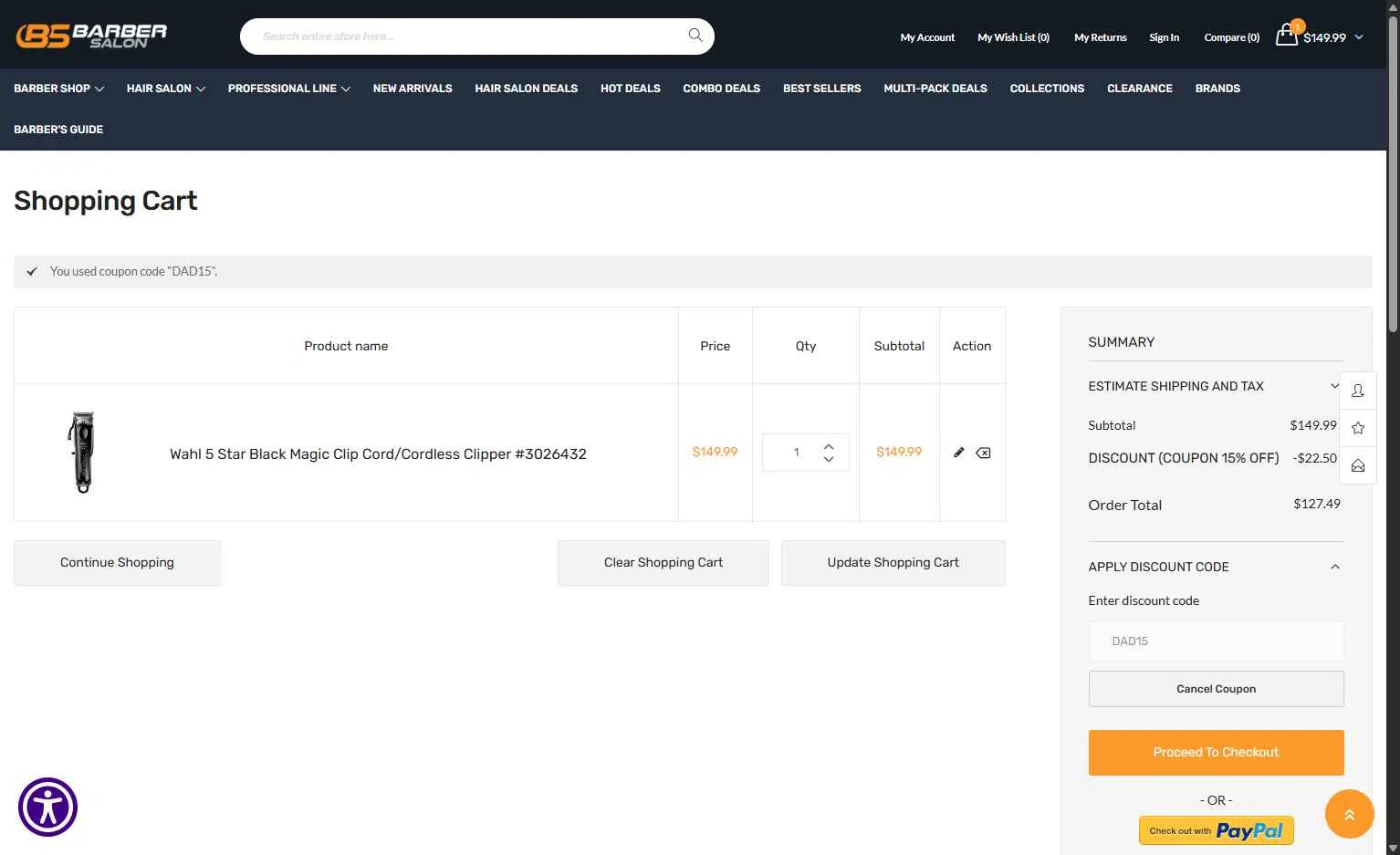Open New Arrivals menu item

pos(413,89)
